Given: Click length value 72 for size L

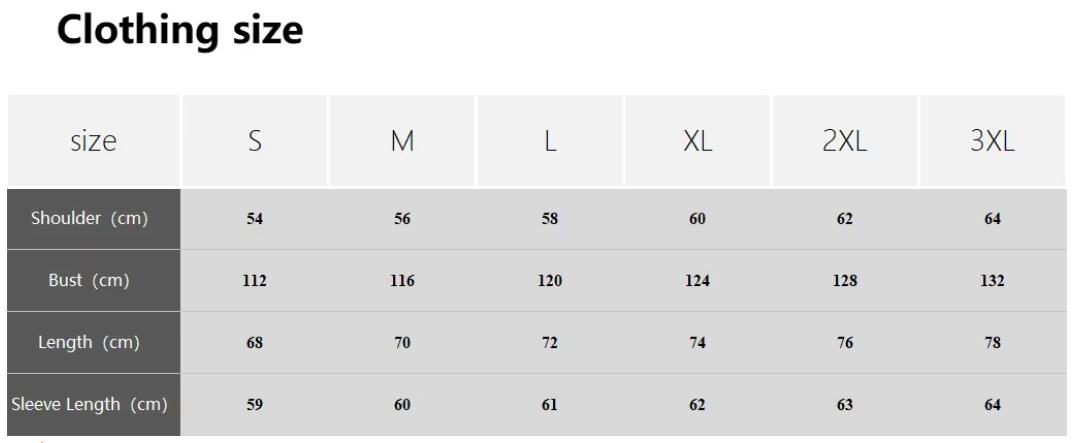Looking at the screenshot, I should pyautogui.click(x=550, y=342).
